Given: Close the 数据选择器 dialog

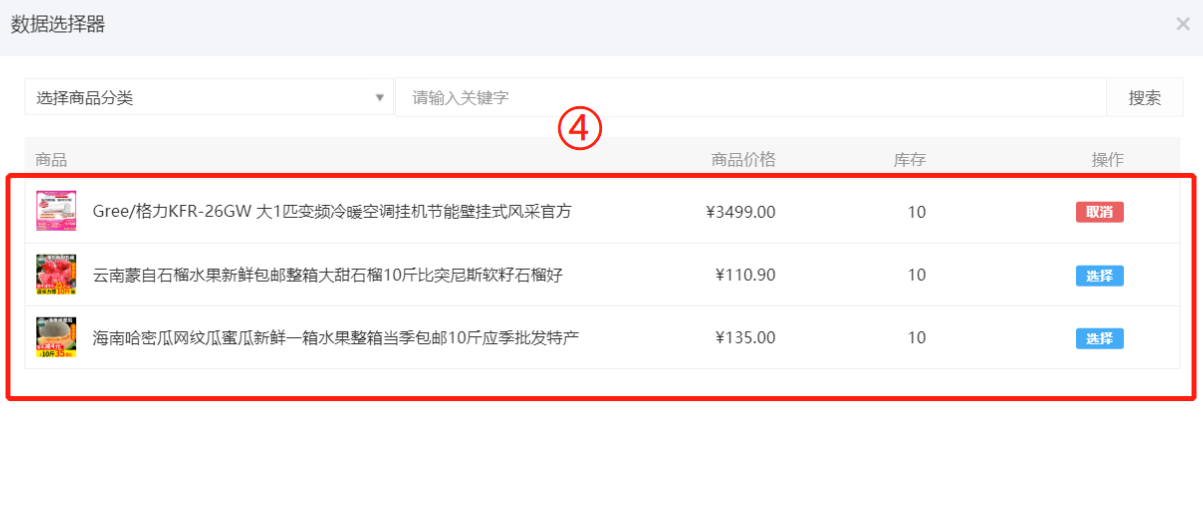Looking at the screenshot, I should pyautogui.click(x=1183, y=24).
